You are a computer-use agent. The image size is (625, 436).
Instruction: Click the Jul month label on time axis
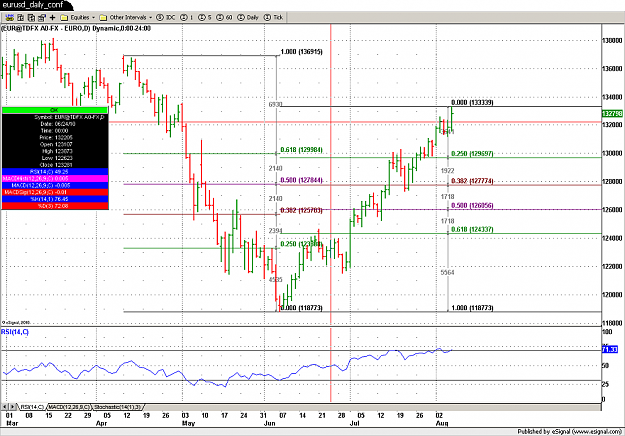pos(354,423)
